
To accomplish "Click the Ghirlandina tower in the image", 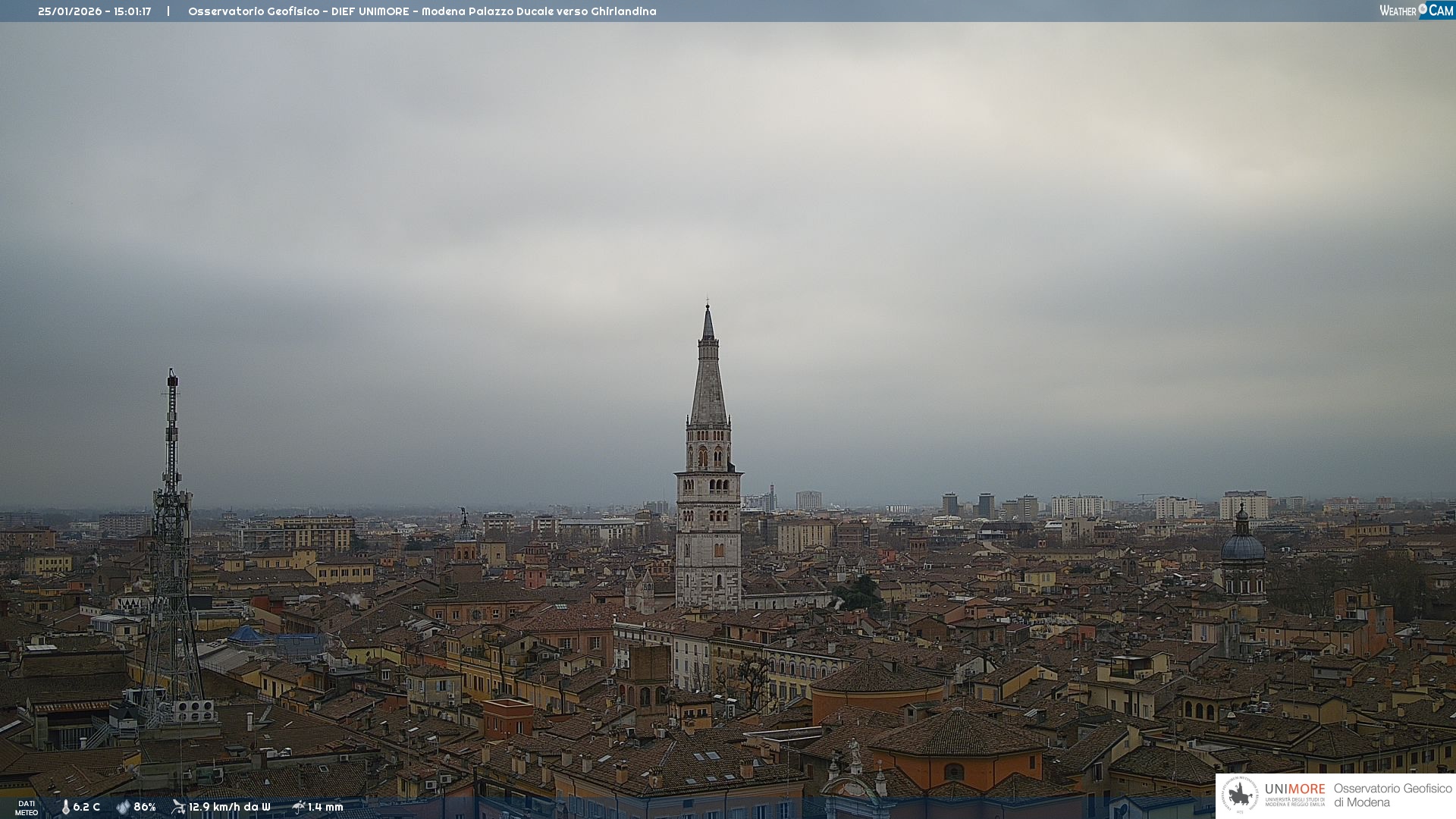I will pyautogui.click(x=708, y=485).
